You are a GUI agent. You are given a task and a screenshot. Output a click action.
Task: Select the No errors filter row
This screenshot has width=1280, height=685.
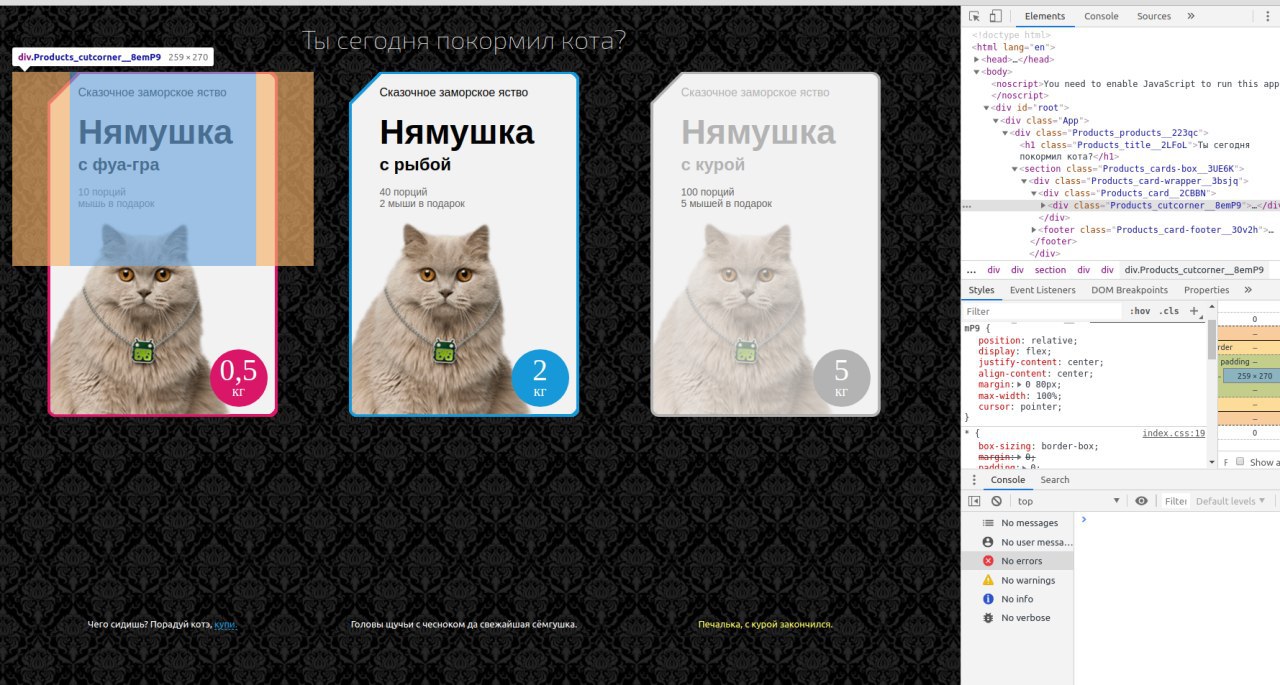1017,561
